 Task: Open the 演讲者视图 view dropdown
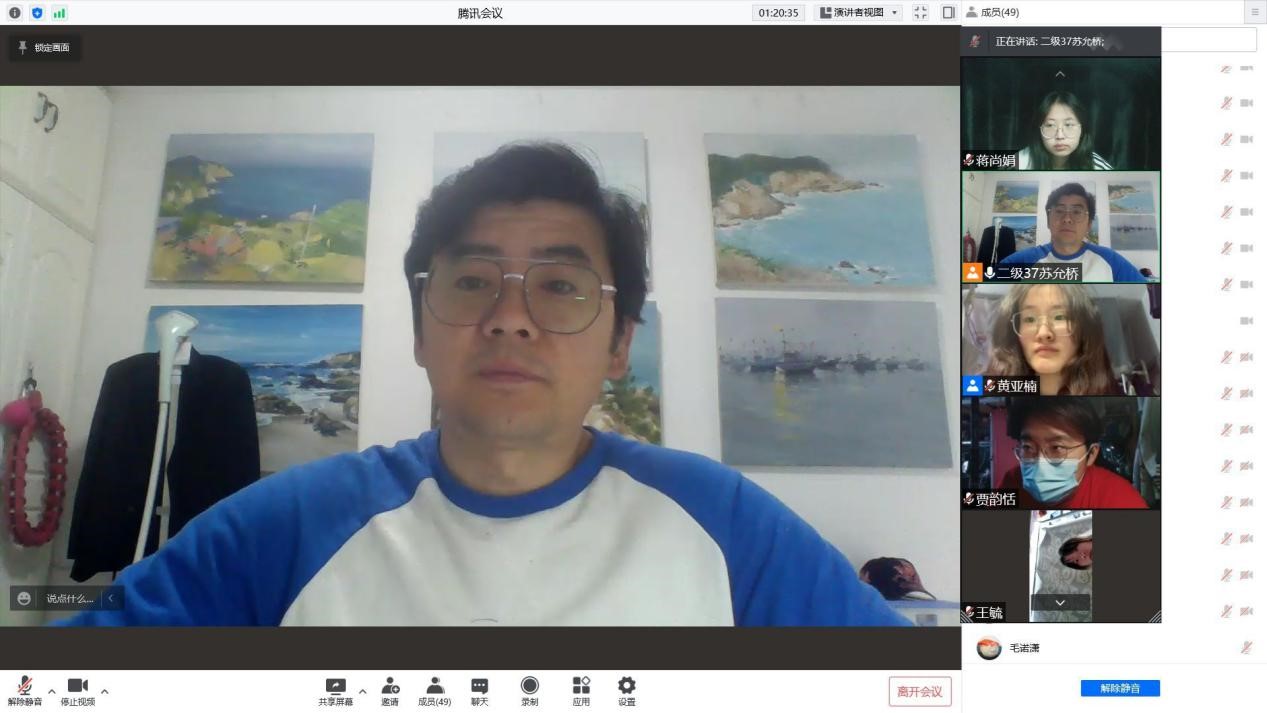tap(860, 13)
